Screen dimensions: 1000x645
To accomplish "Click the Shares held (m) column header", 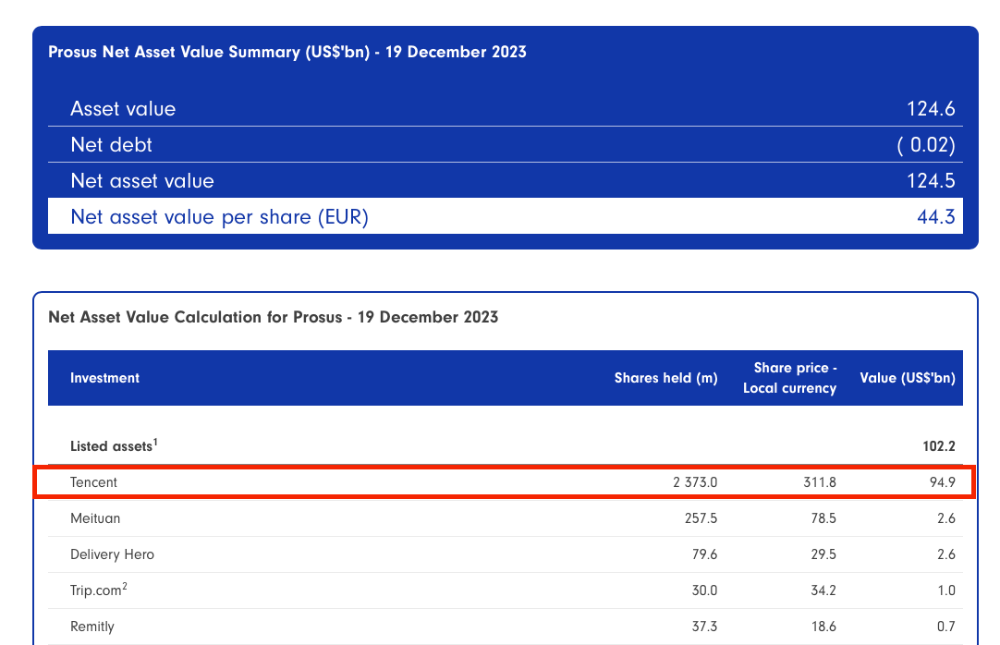I will (x=665, y=378).
